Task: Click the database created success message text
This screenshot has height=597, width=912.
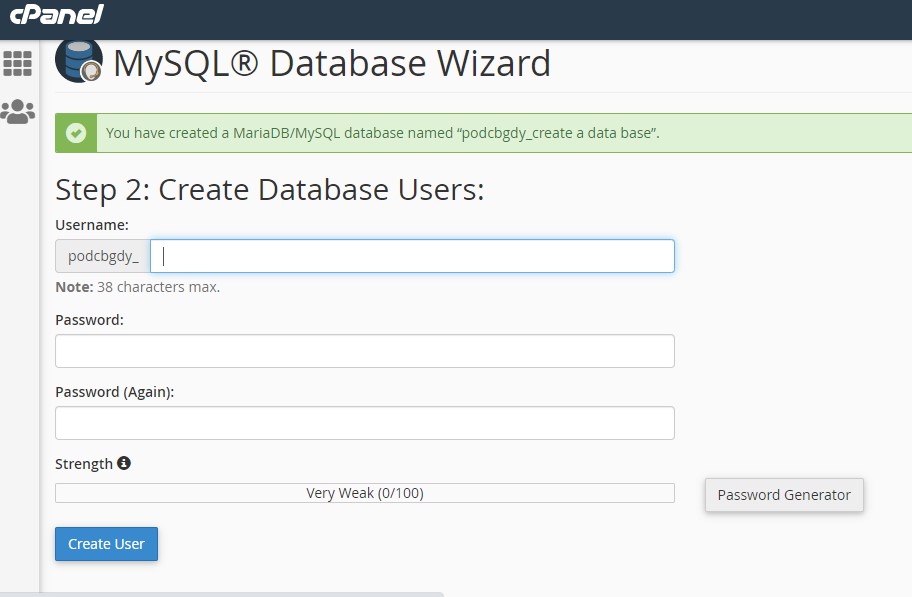Action: coord(383,133)
